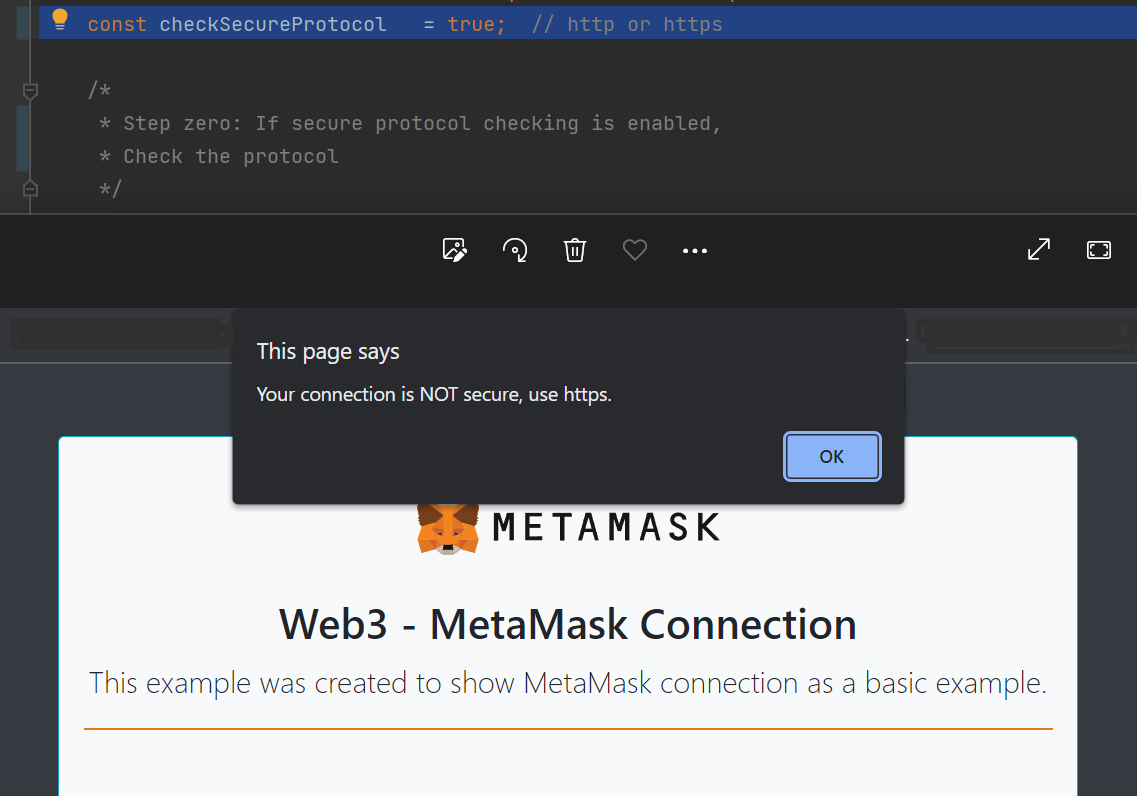The width and height of the screenshot is (1137, 796).
Task: Open the image editing tool
Action: click(454, 250)
